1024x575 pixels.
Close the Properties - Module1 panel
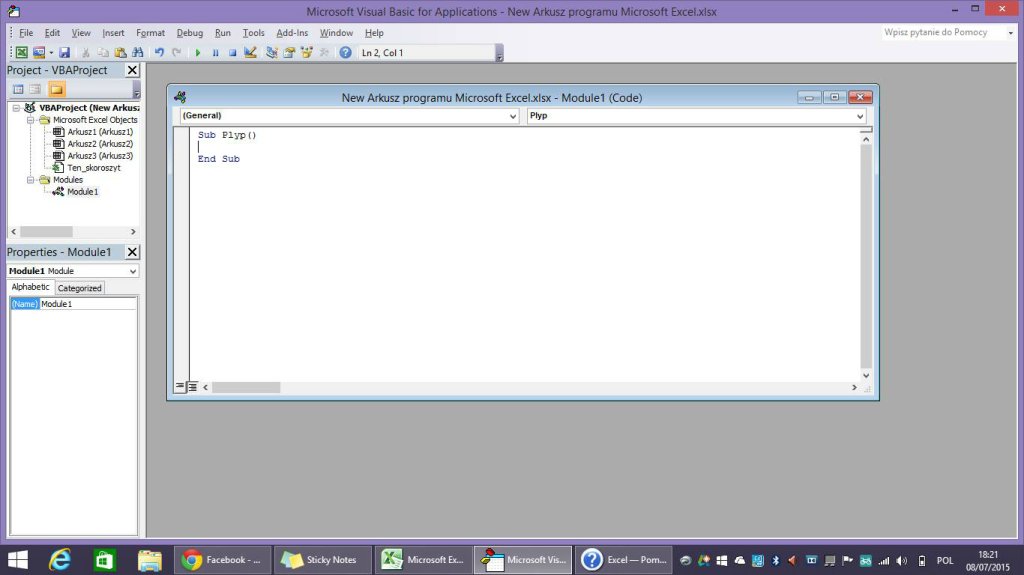pyautogui.click(x=132, y=252)
